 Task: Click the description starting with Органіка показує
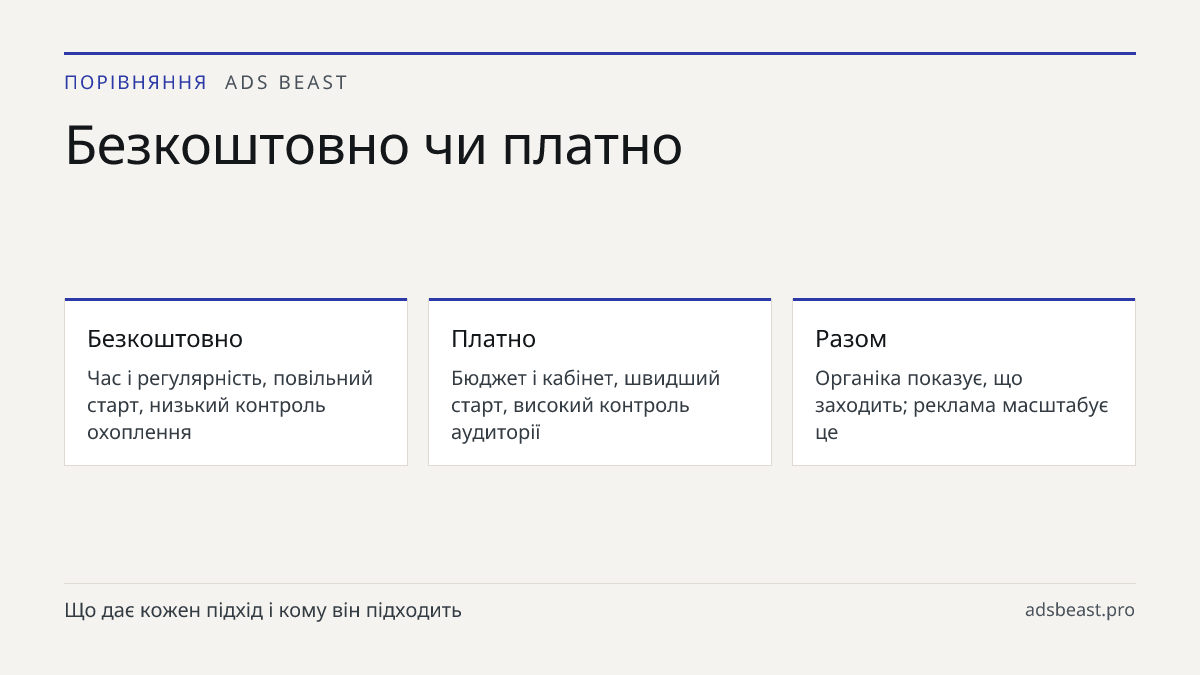click(962, 405)
